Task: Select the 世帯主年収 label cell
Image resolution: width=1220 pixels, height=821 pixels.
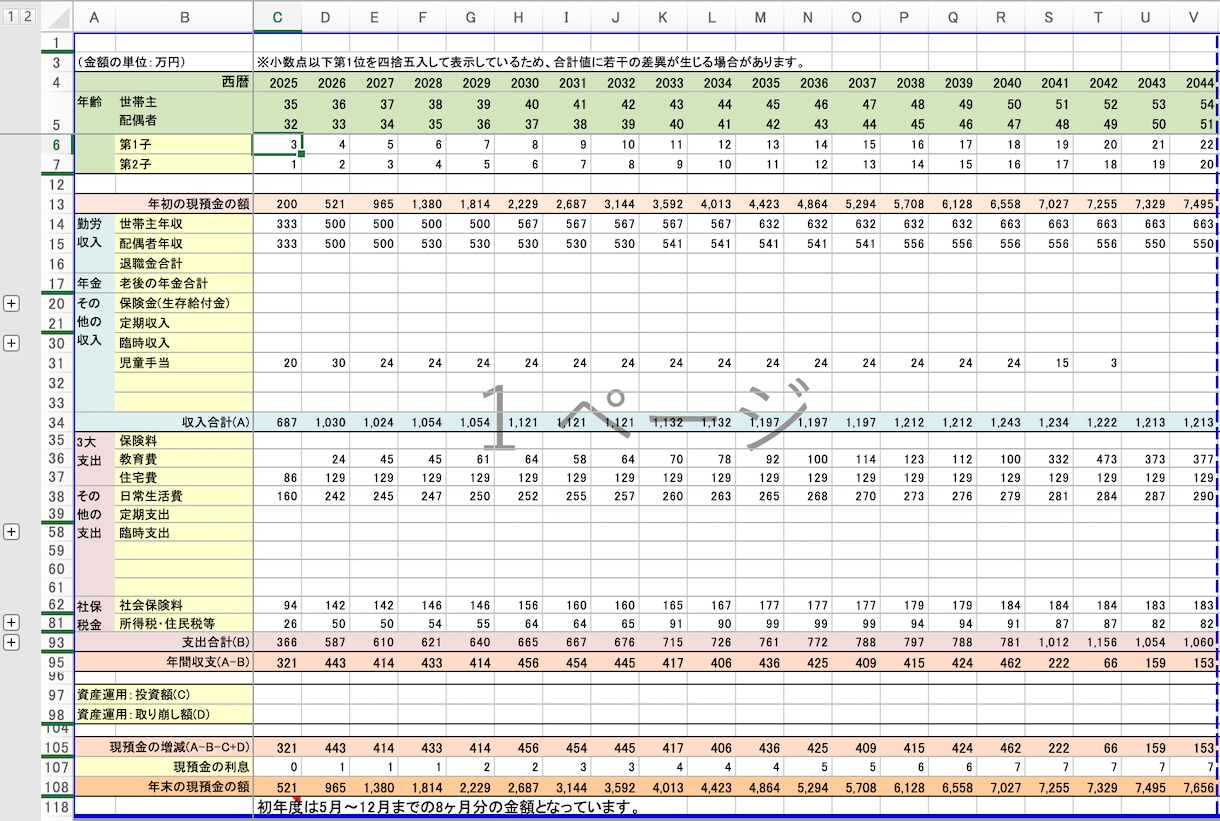Action: 184,224
